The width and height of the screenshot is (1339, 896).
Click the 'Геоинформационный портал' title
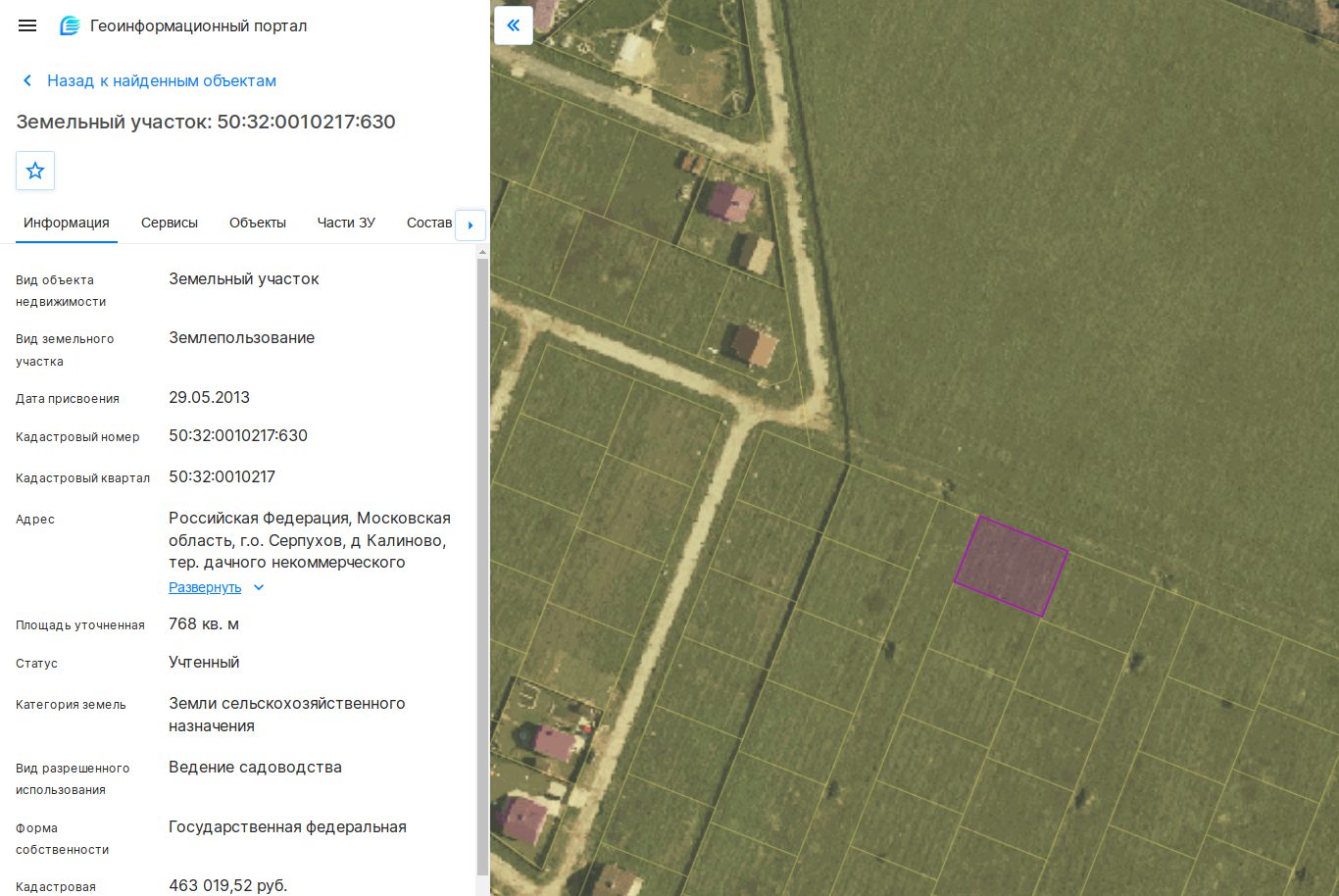[199, 25]
